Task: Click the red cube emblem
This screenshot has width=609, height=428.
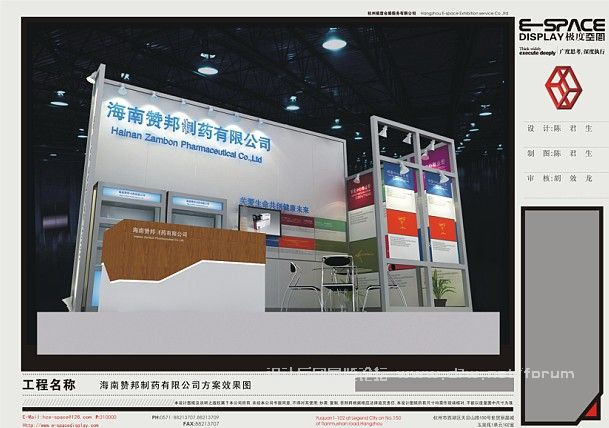Action: click(x=563, y=87)
